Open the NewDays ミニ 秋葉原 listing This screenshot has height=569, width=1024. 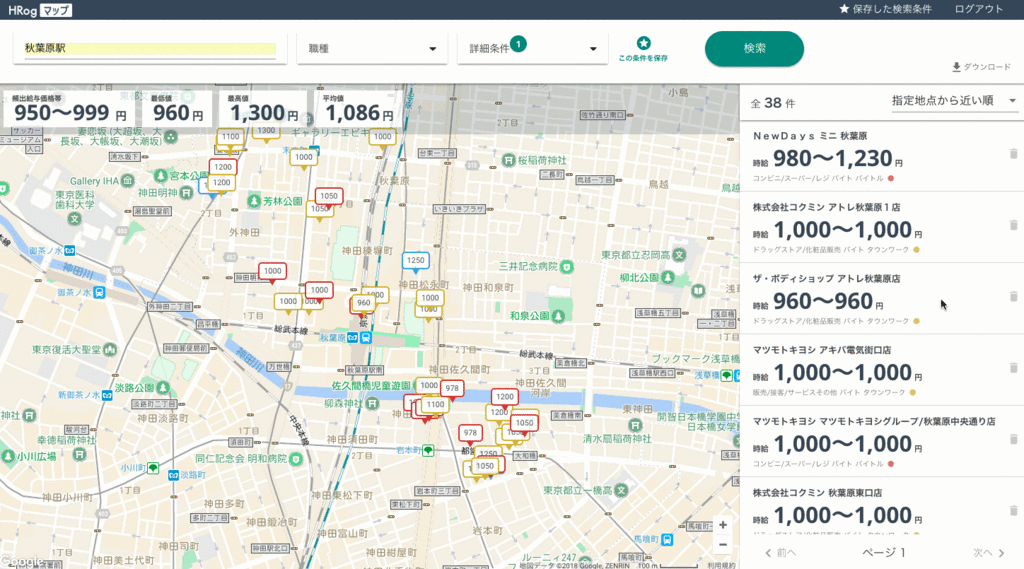[882, 156]
